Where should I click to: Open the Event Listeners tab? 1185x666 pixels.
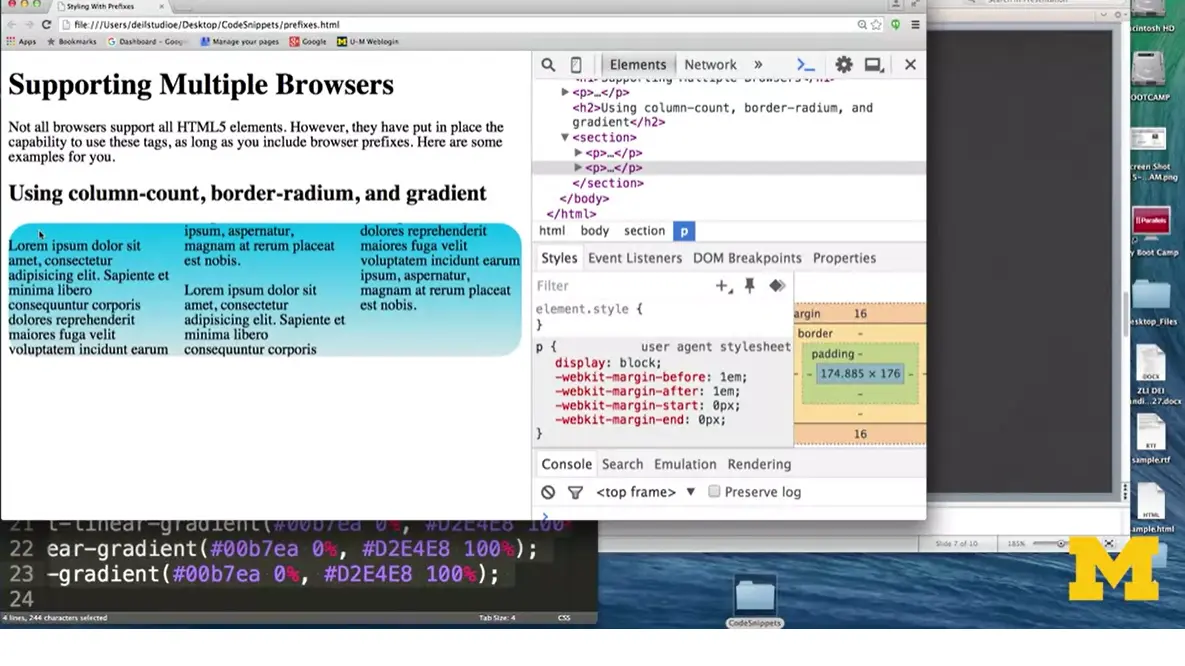tap(634, 258)
